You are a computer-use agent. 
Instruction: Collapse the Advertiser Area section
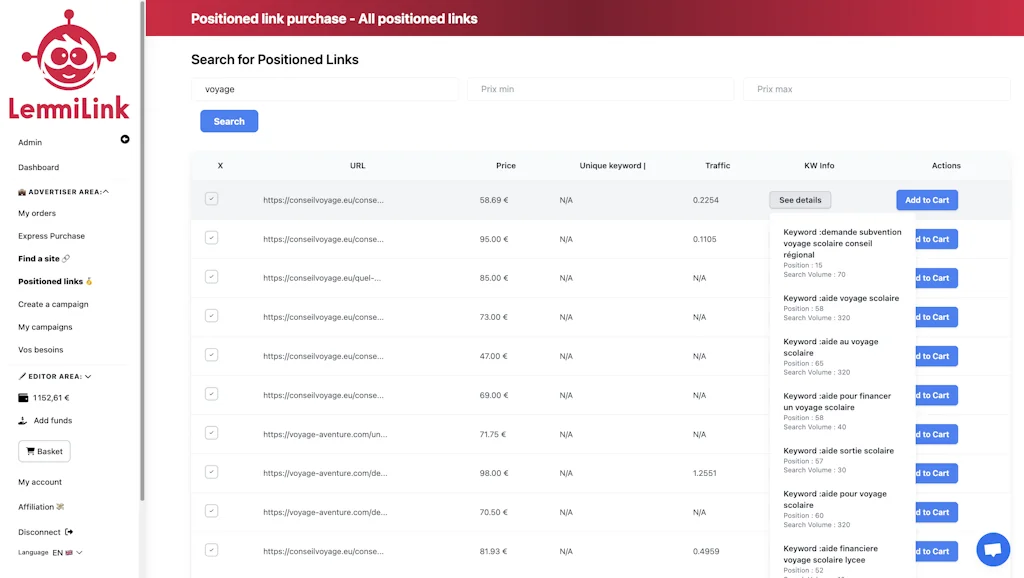(106, 191)
